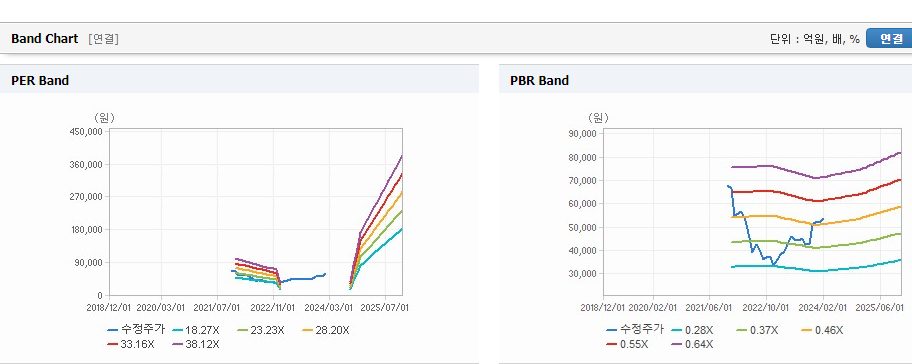
Task: Click the 2022/11/01 x-axis label
Action: coord(273,307)
